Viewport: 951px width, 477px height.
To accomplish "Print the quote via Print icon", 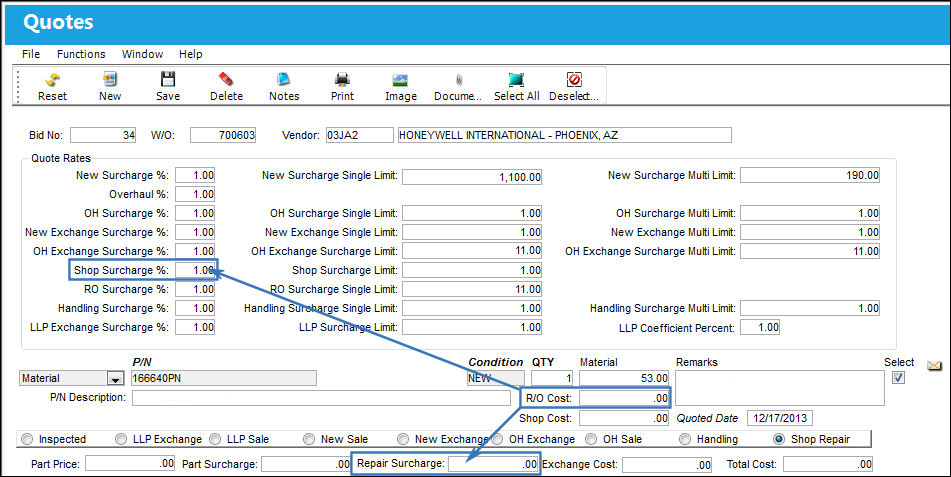I will coord(342,80).
